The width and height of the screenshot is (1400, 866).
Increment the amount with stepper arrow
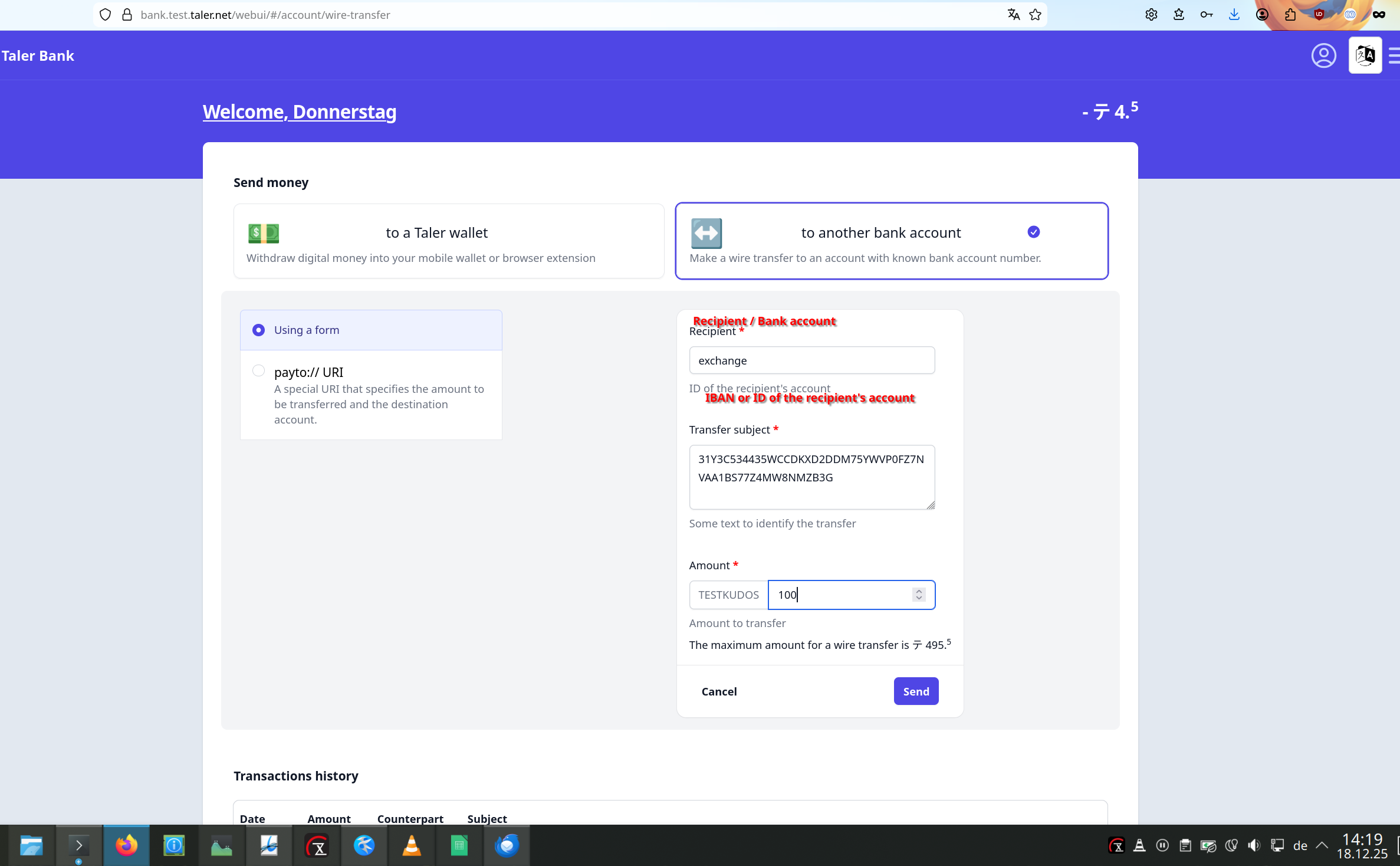(x=918, y=591)
